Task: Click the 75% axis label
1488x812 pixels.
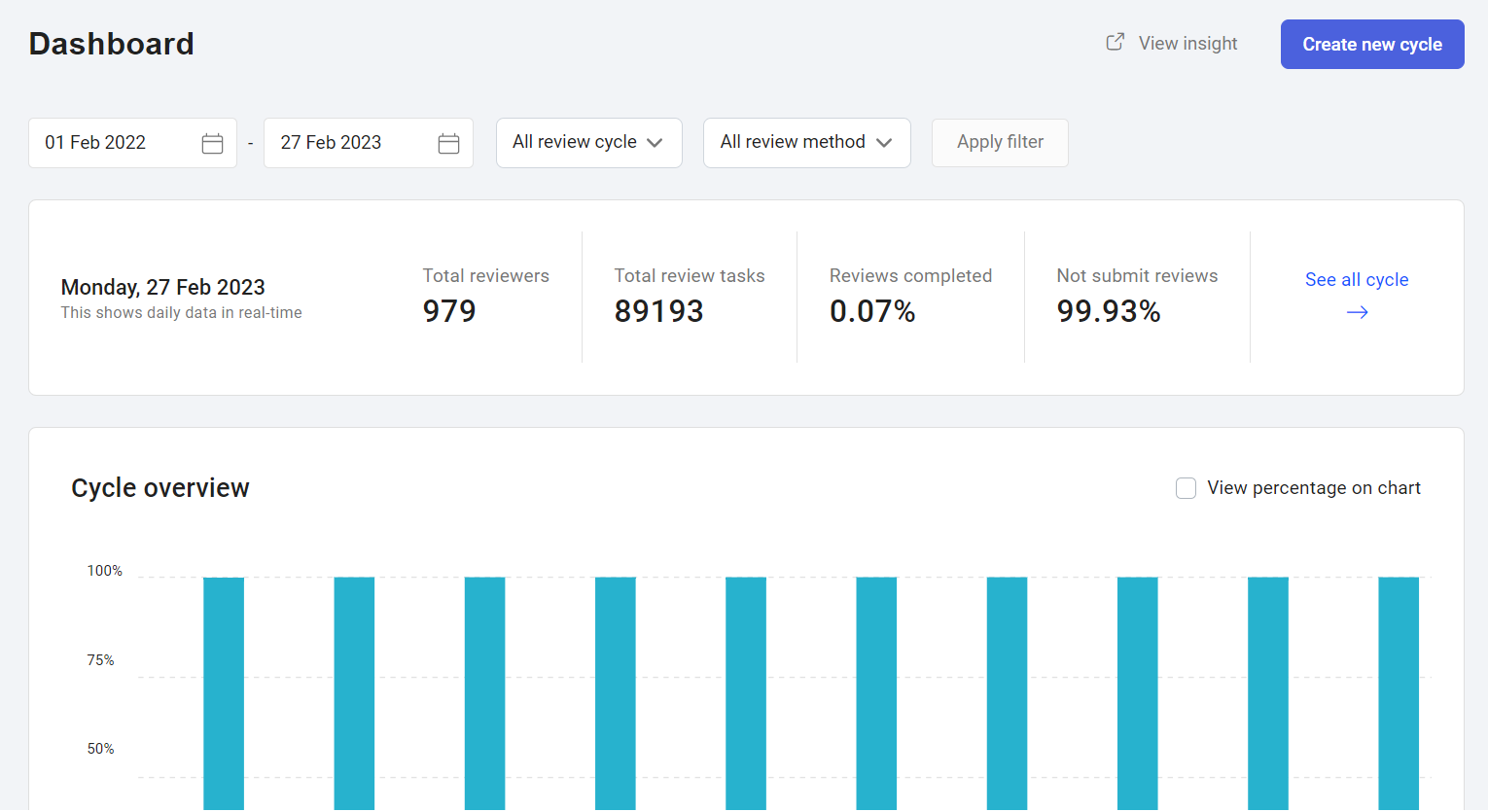Action: [101, 660]
